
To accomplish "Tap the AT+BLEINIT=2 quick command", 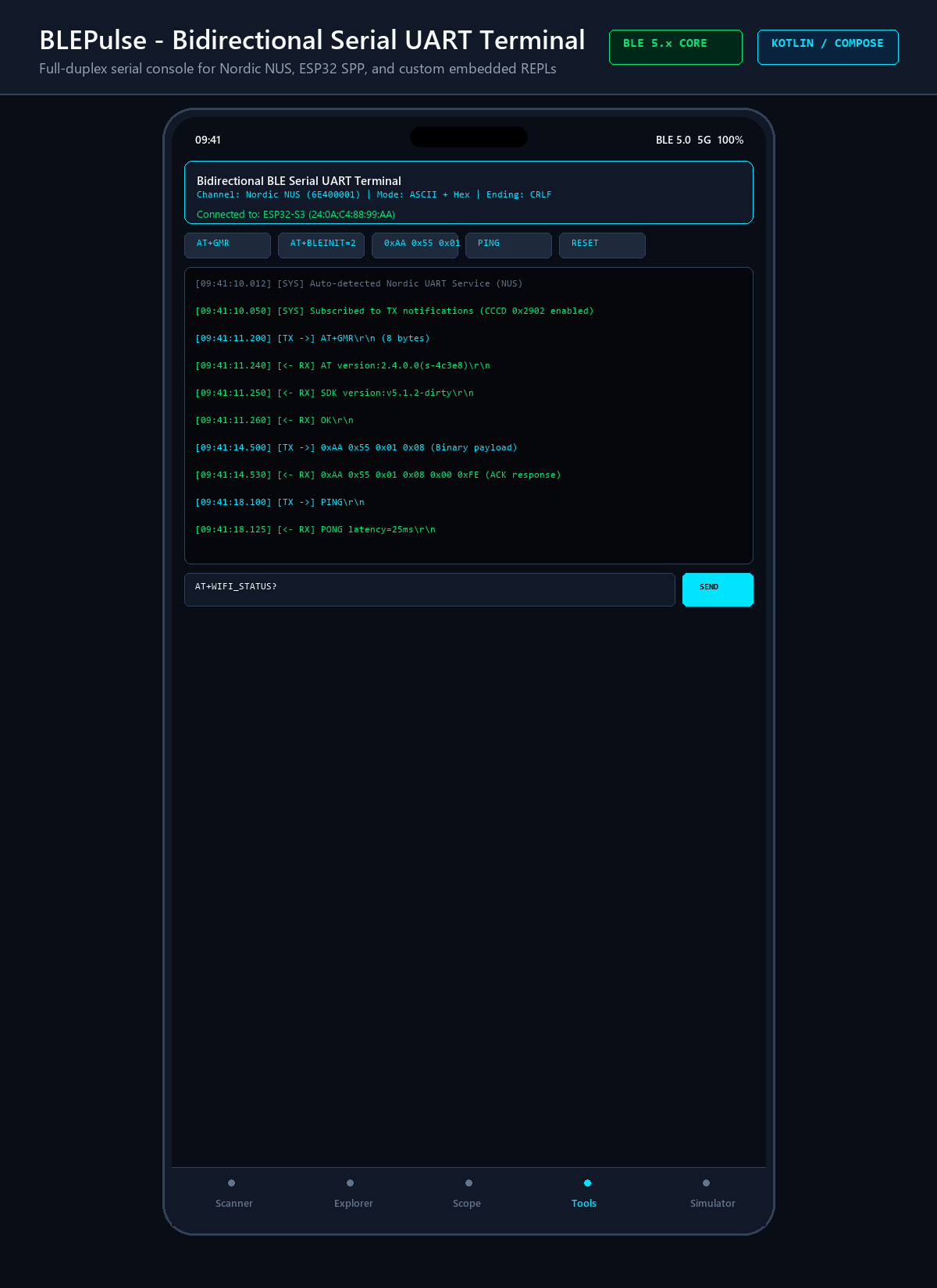I will pyautogui.click(x=321, y=245).
